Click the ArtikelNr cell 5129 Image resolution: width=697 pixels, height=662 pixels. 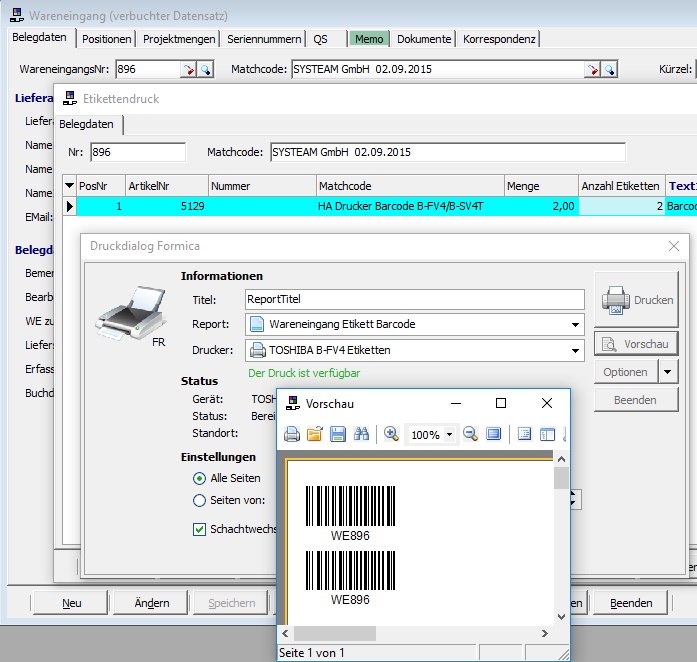[167, 206]
